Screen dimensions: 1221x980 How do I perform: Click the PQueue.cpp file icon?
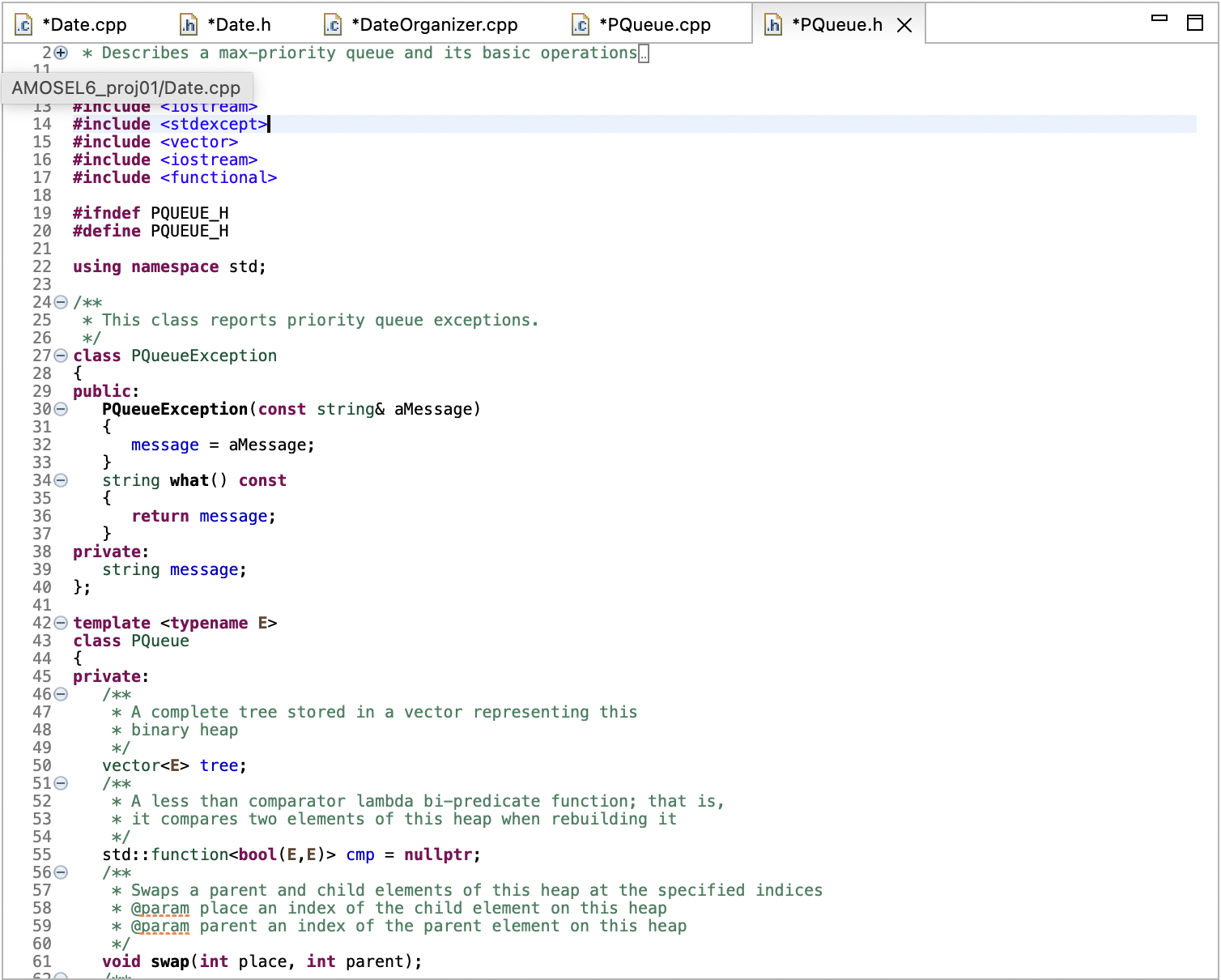(581, 25)
